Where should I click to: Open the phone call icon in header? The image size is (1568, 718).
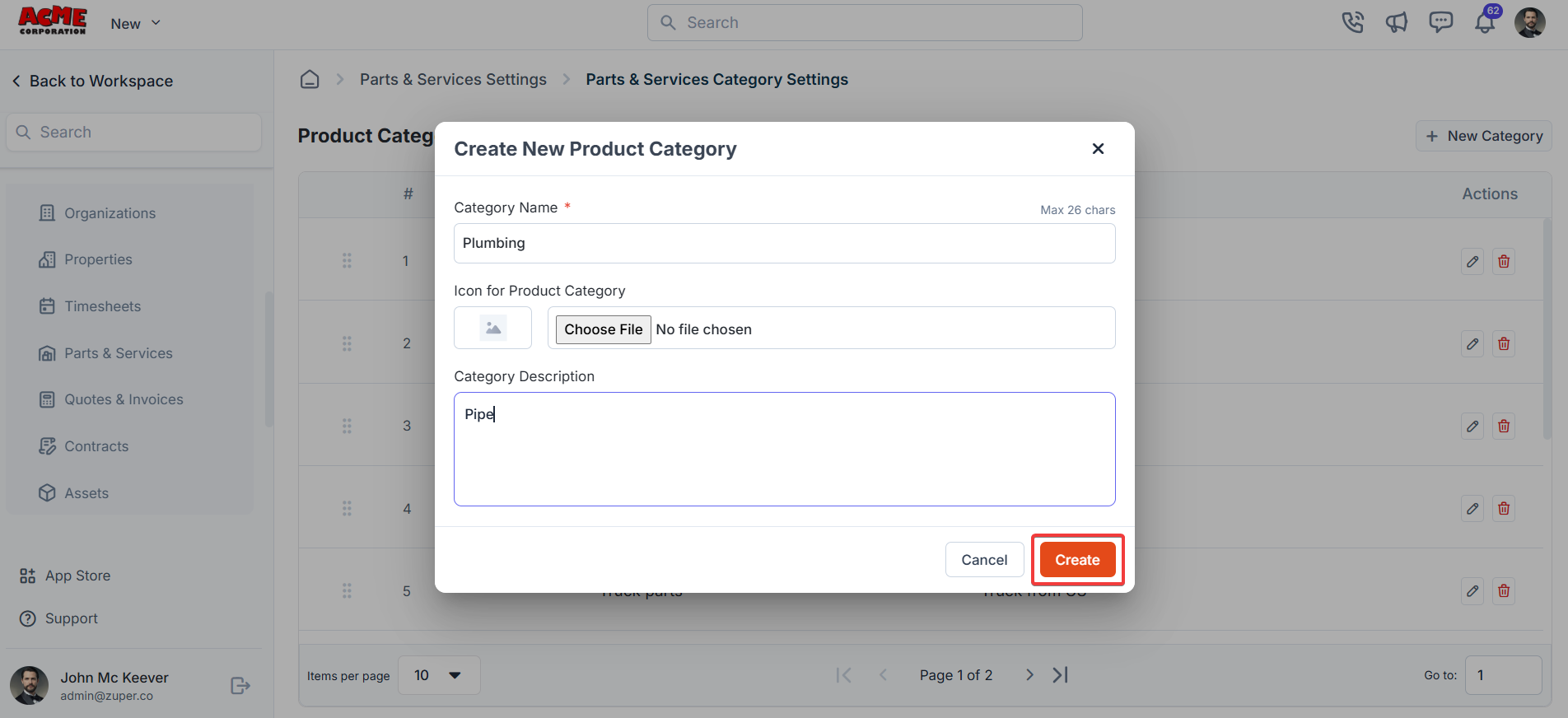[1352, 22]
